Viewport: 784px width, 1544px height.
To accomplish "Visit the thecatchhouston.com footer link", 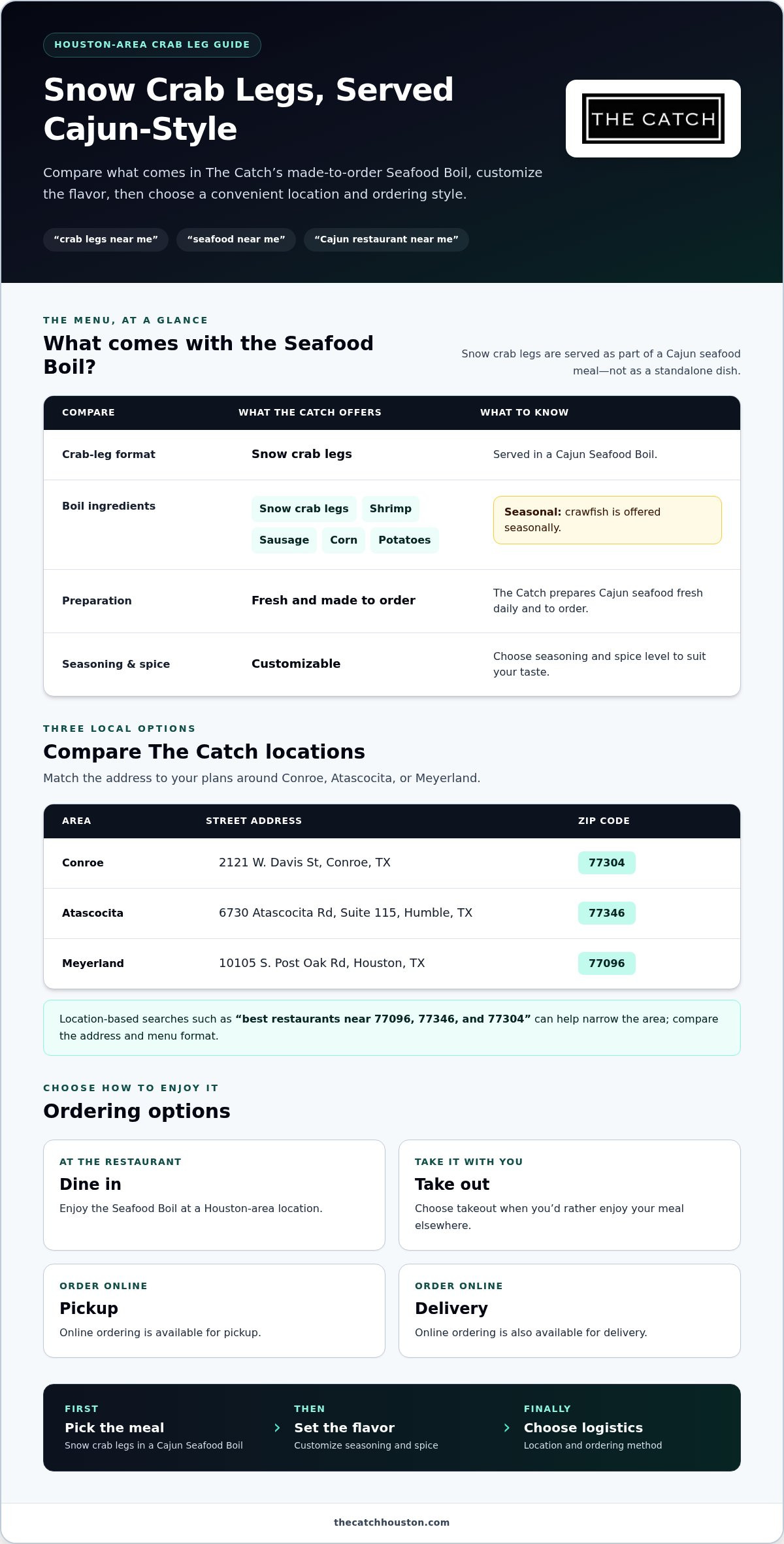I will tap(392, 1522).
